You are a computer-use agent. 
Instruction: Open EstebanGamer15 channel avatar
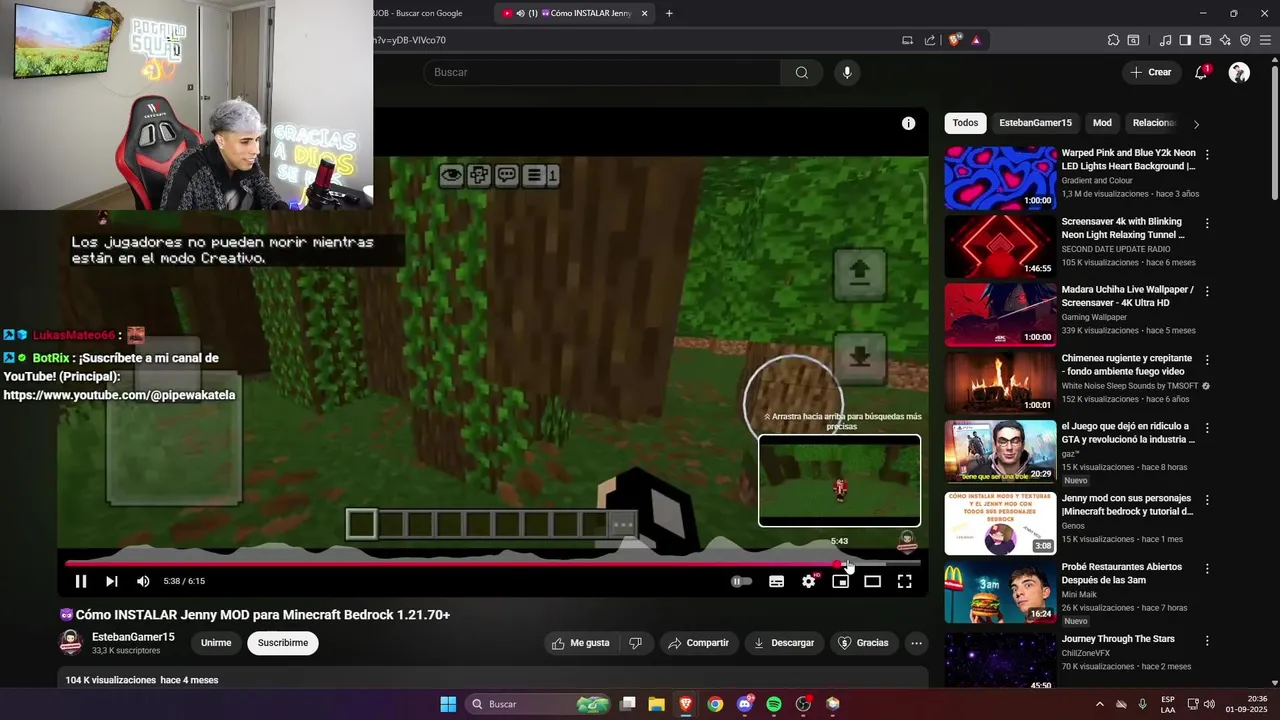[71, 643]
